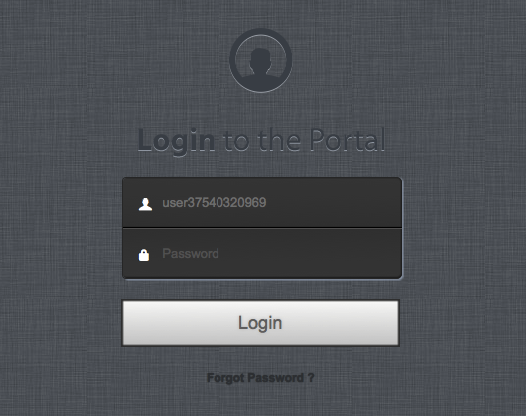The image size is (526, 416).
Task: Click empty space right of Password placeholder
Action: coord(309,254)
